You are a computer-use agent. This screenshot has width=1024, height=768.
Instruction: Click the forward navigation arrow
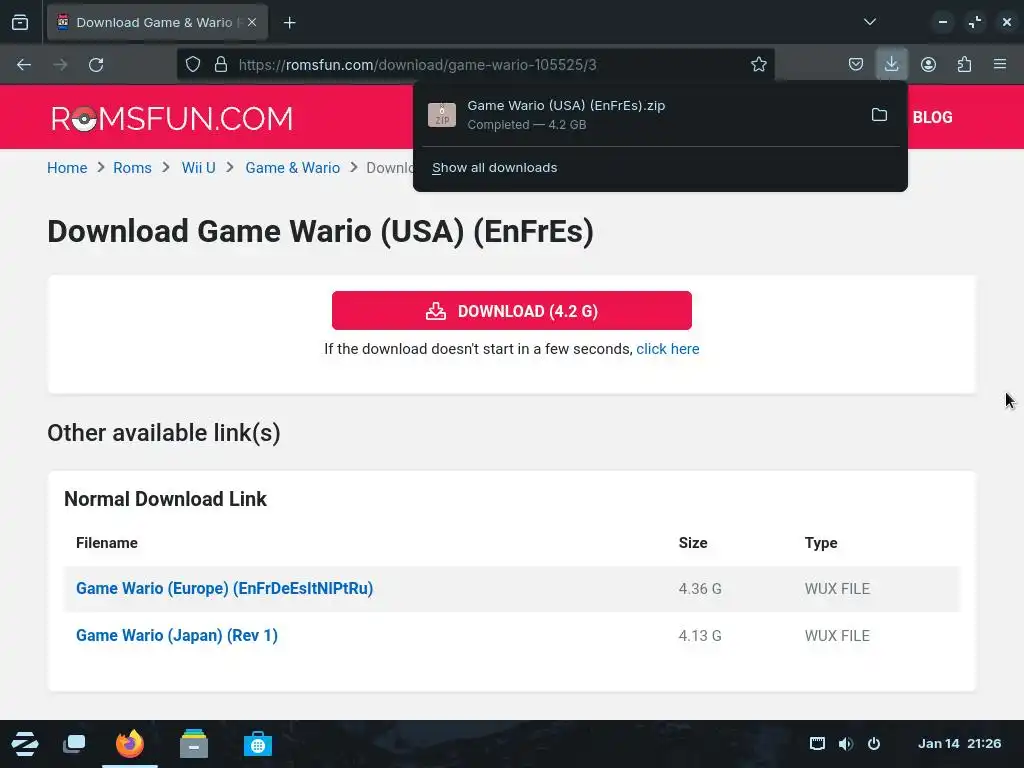coord(60,65)
